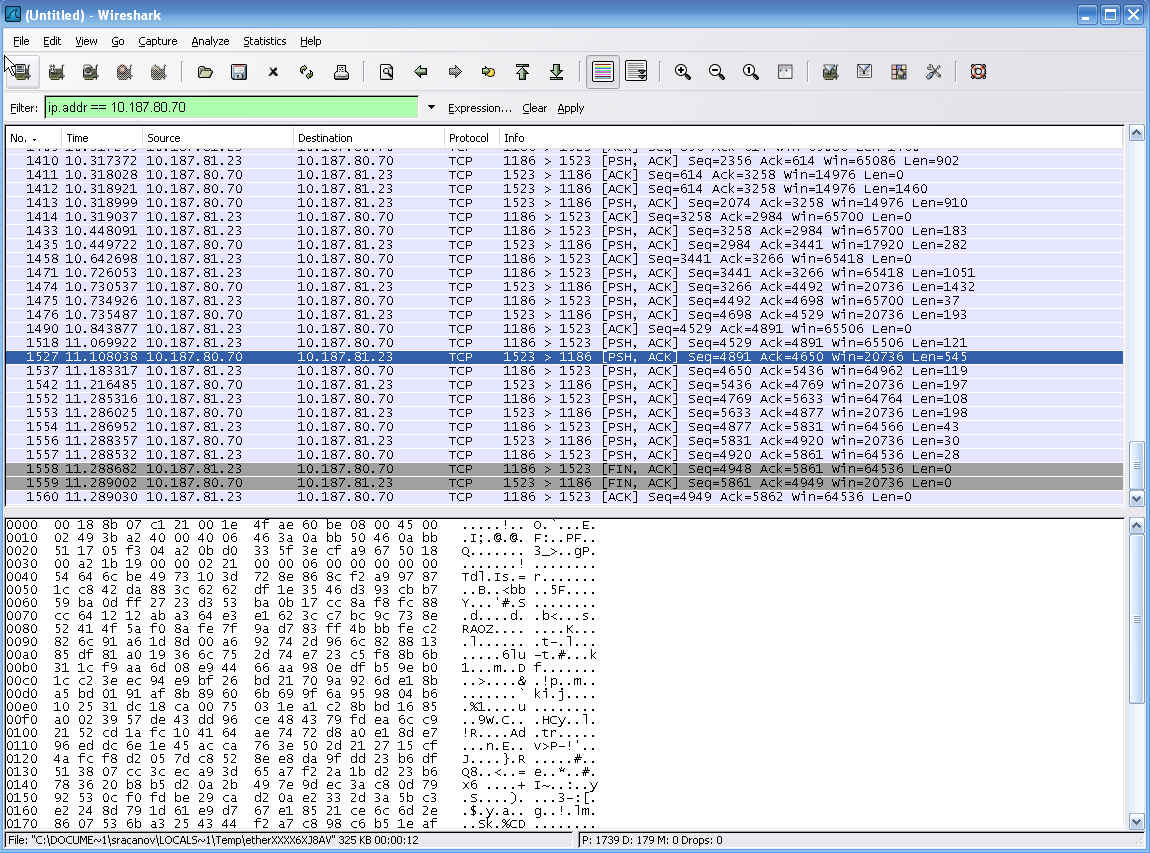Close the capture file with the X icon
Viewport: 1150px width, 853px height.
tap(273, 72)
